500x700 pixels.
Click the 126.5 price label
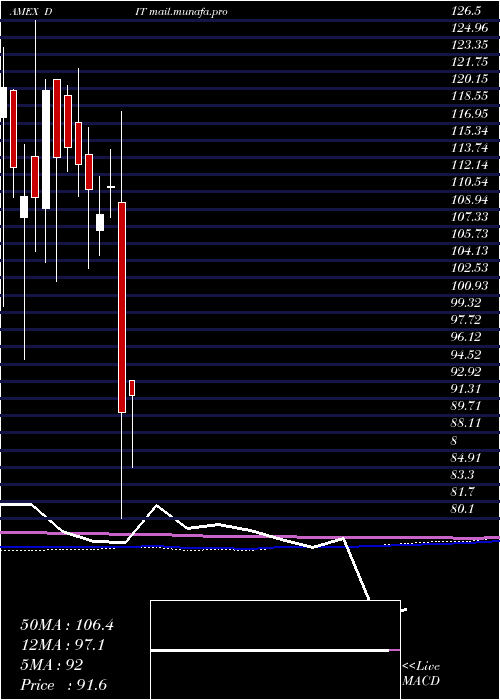click(x=466, y=12)
